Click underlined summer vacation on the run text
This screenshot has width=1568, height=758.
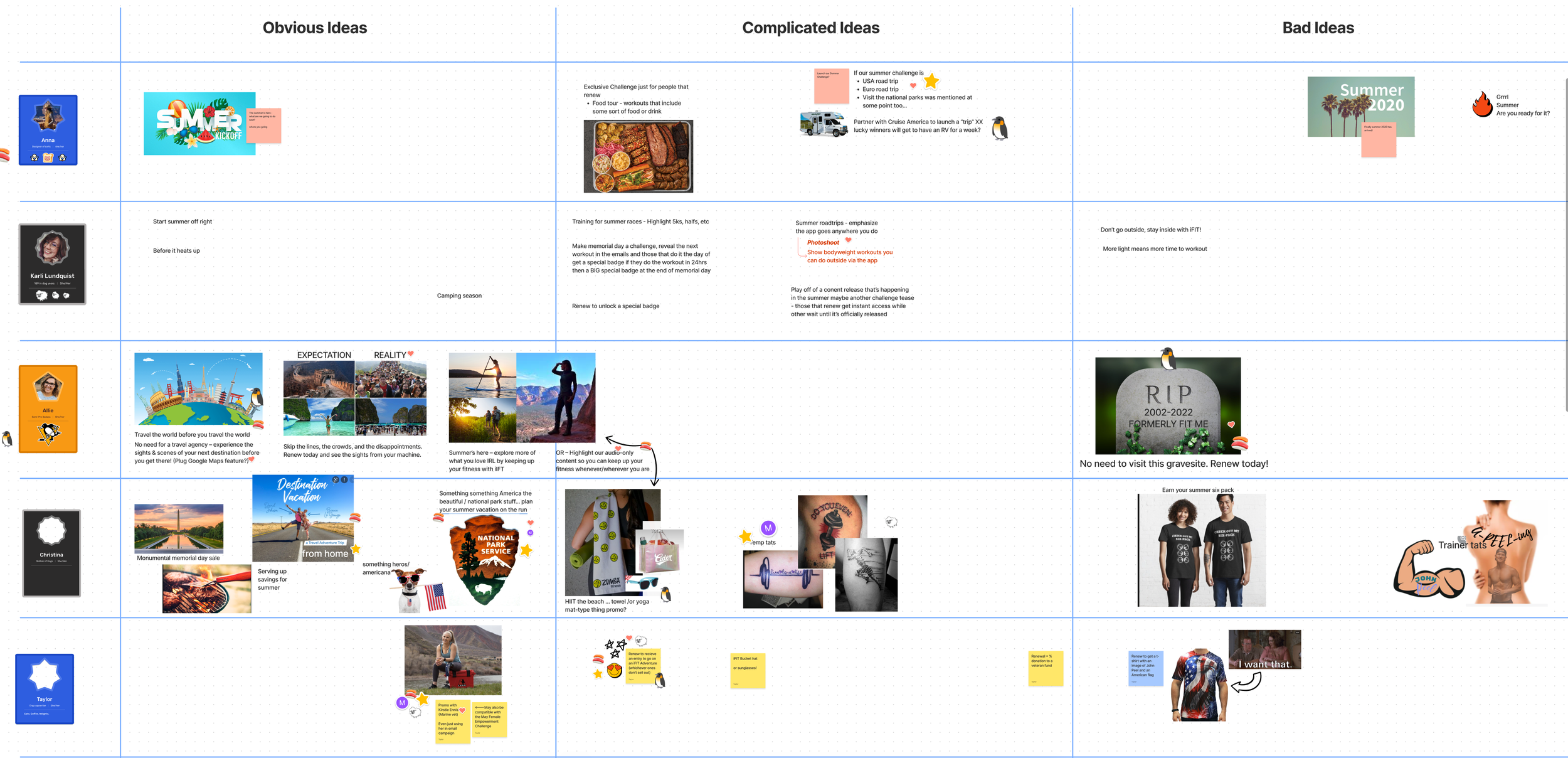click(x=483, y=510)
